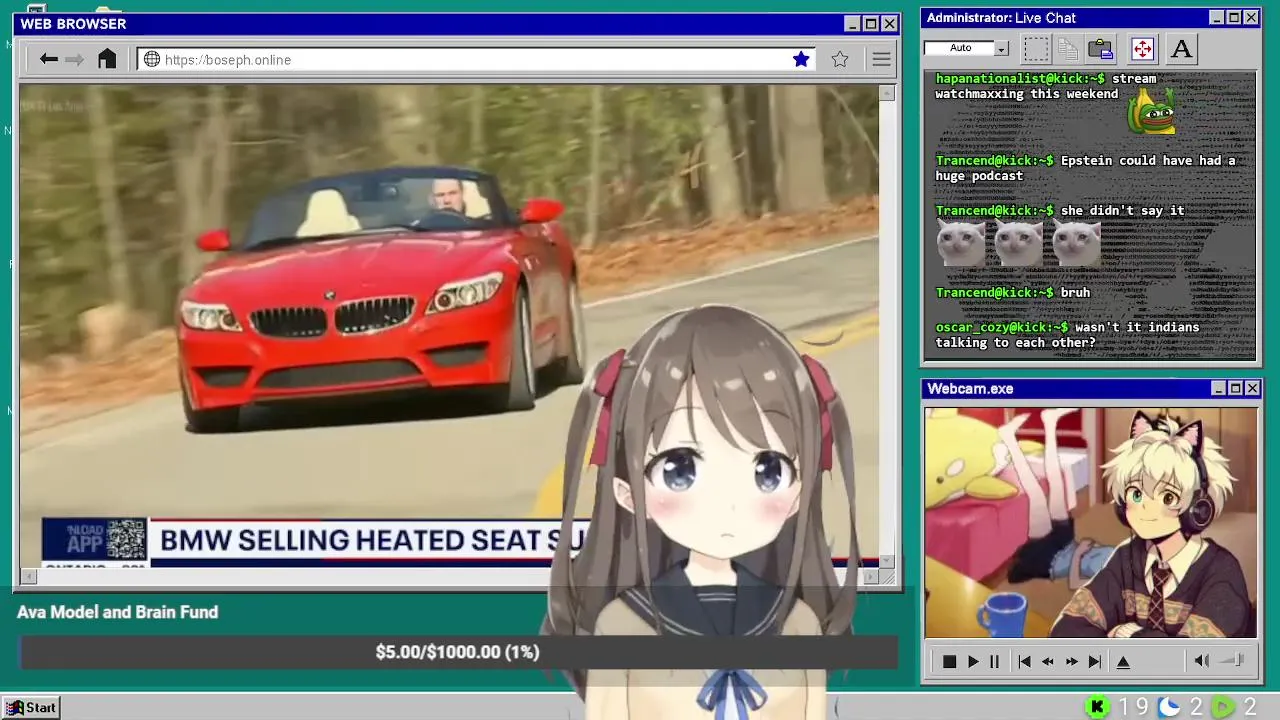Screen dimensions: 1280x720
Task: Click the green Kick icon in the tray
Action: tap(1097, 707)
